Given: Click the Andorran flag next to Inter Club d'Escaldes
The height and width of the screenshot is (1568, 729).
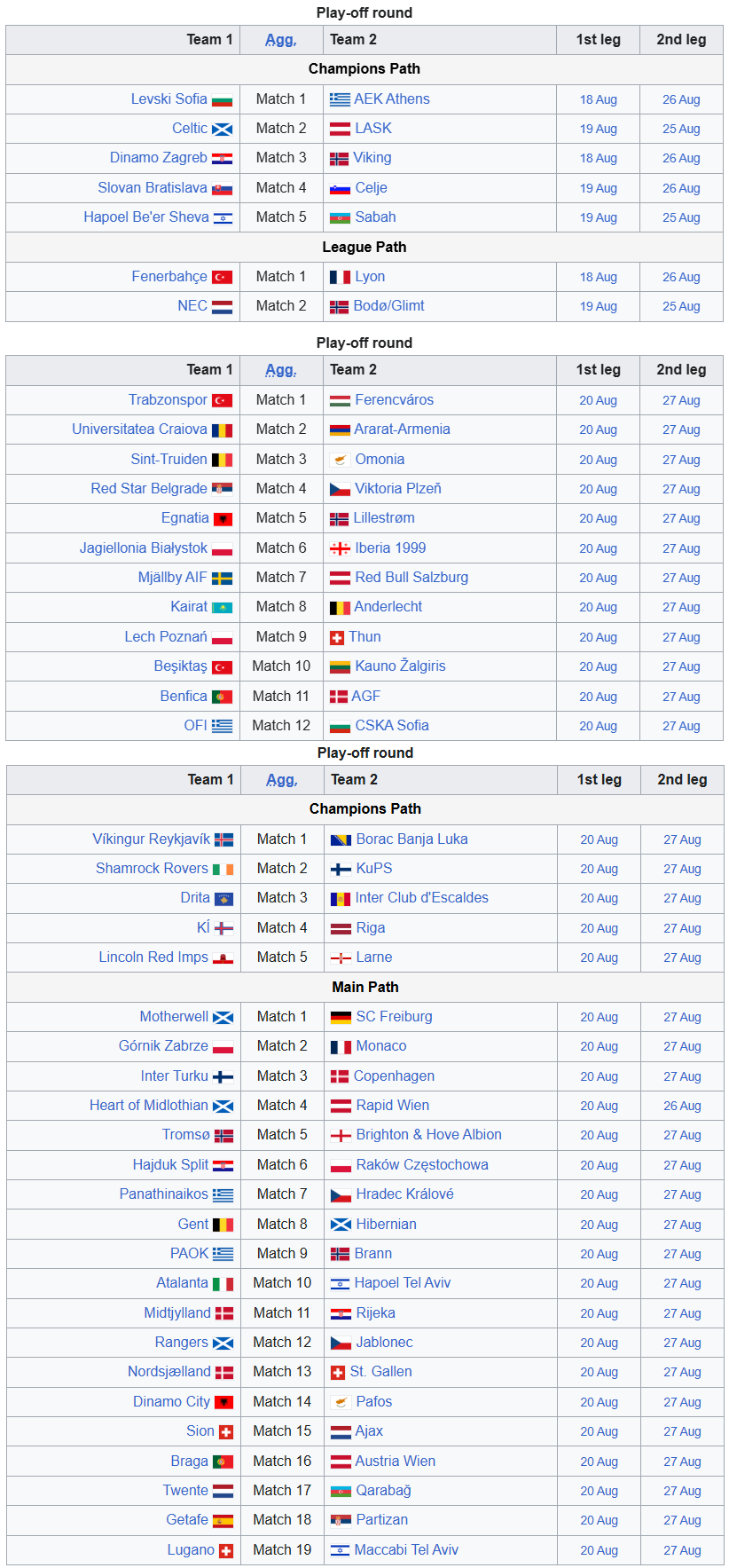Looking at the screenshot, I should point(340,899).
